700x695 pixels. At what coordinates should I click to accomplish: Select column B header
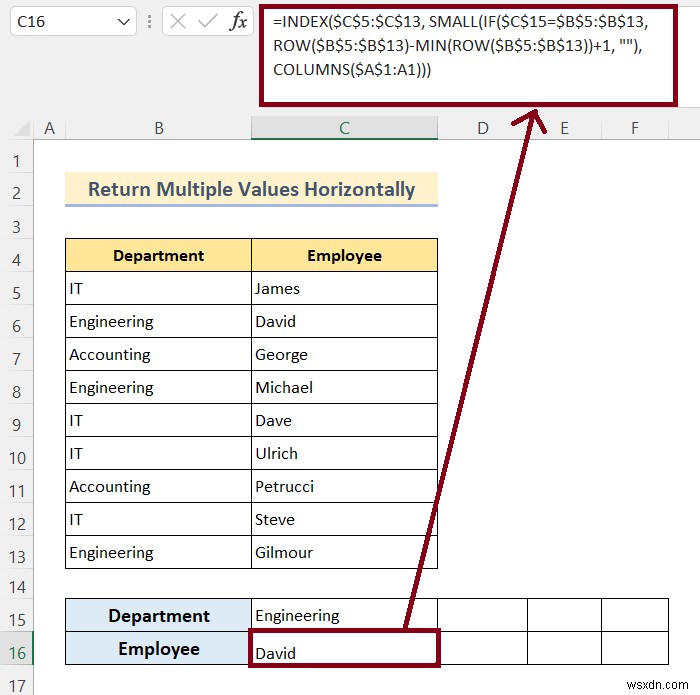coord(158,128)
